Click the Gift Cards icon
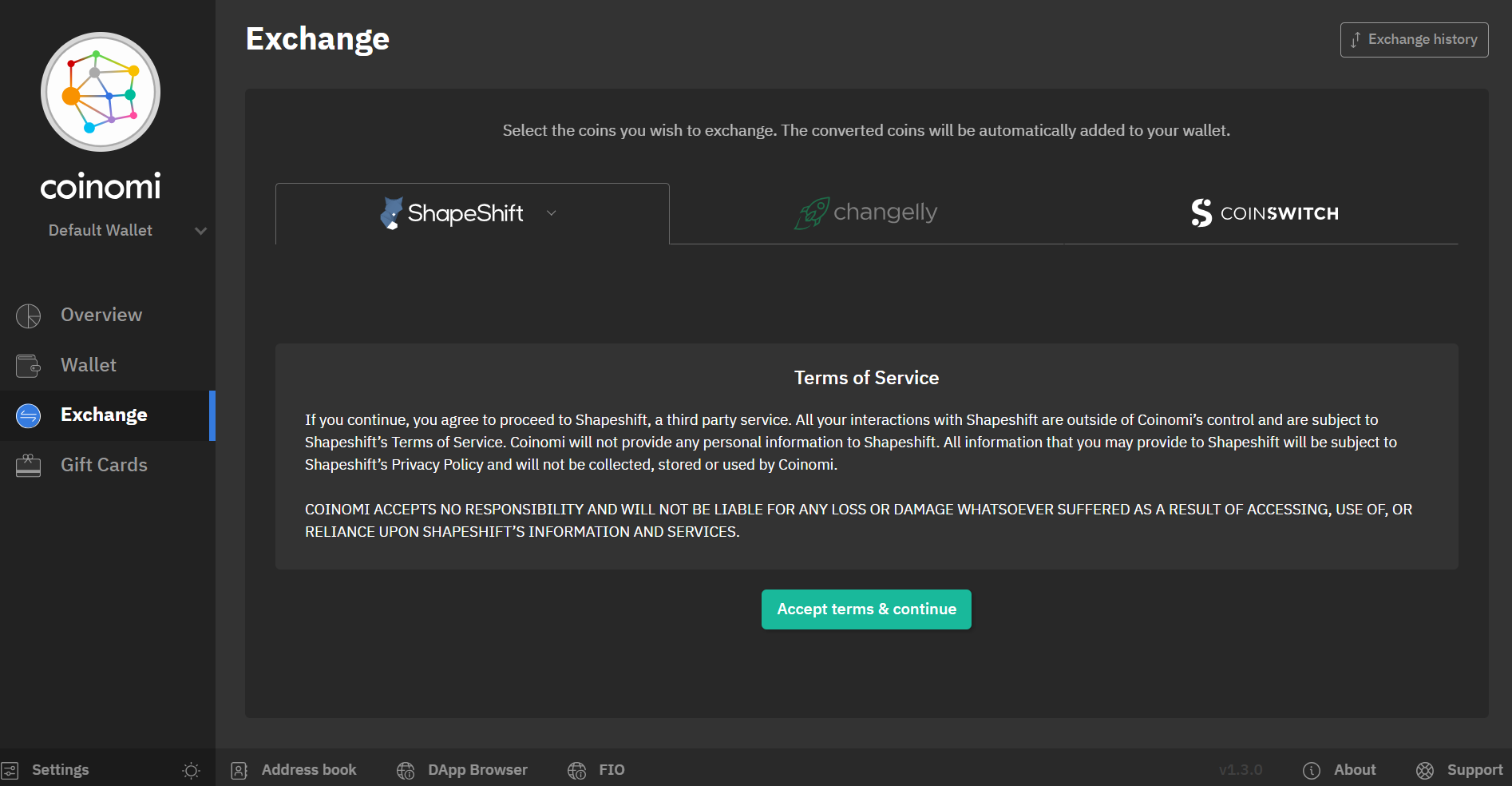 [29, 465]
